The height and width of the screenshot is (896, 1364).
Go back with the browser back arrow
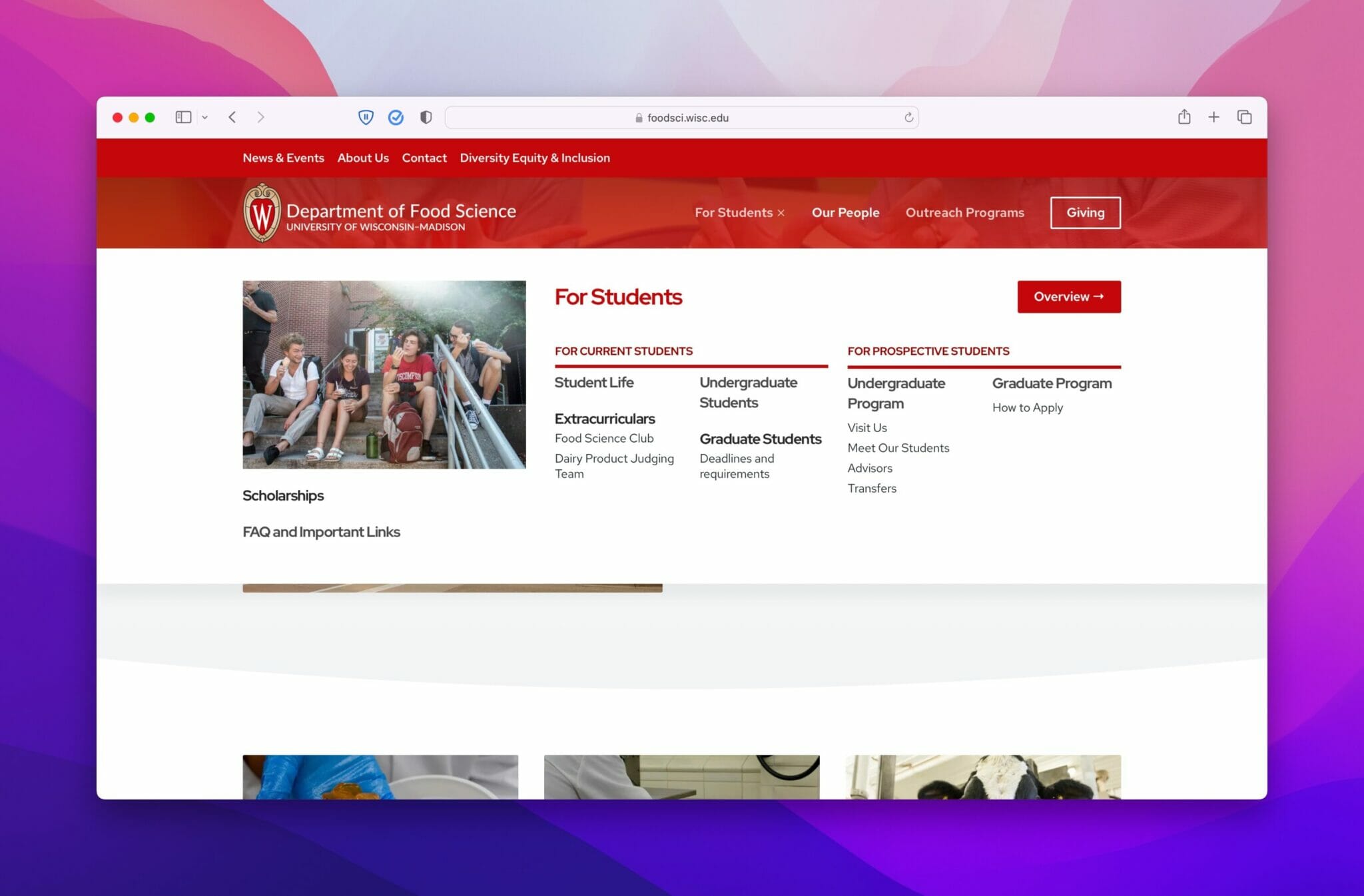232,117
